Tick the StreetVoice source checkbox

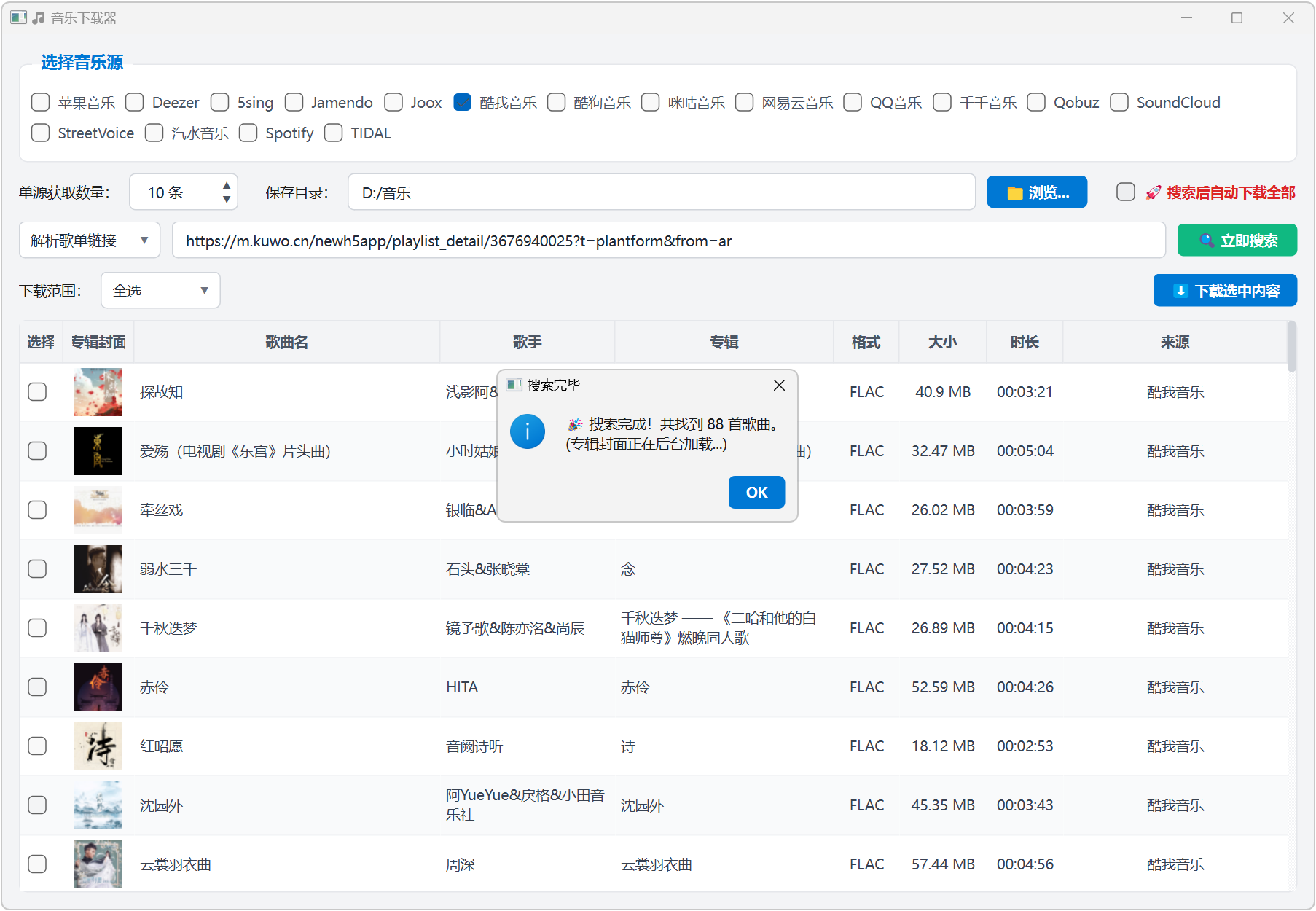click(41, 133)
